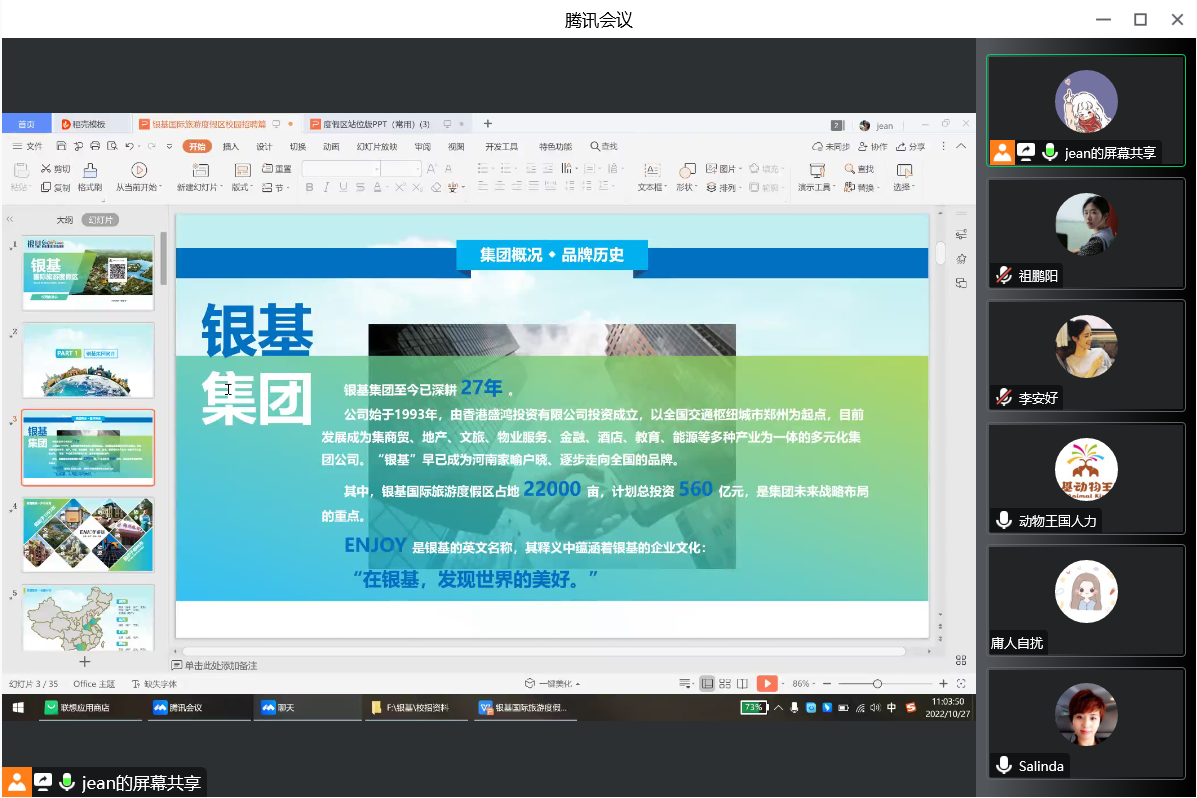Toggle bold formatting in the ribbon
This screenshot has width=1197, height=798.
pos(309,188)
